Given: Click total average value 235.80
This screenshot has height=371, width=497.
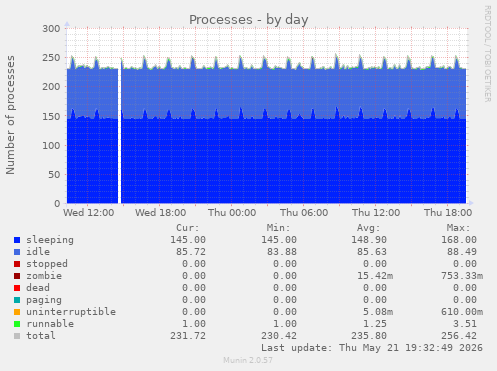Looking at the screenshot, I should (x=369, y=336).
